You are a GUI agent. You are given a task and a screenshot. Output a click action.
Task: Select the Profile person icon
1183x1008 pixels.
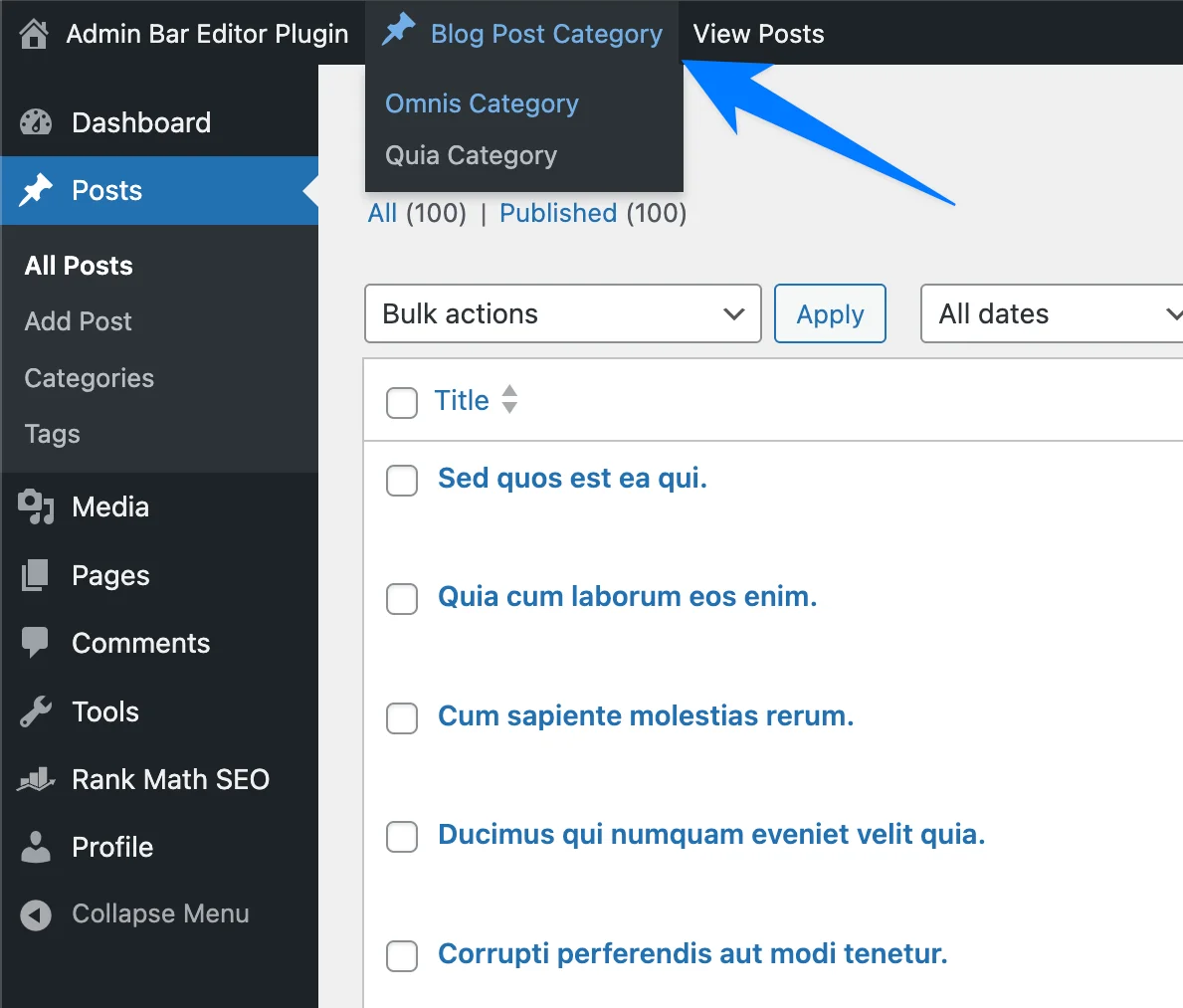tap(34, 847)
